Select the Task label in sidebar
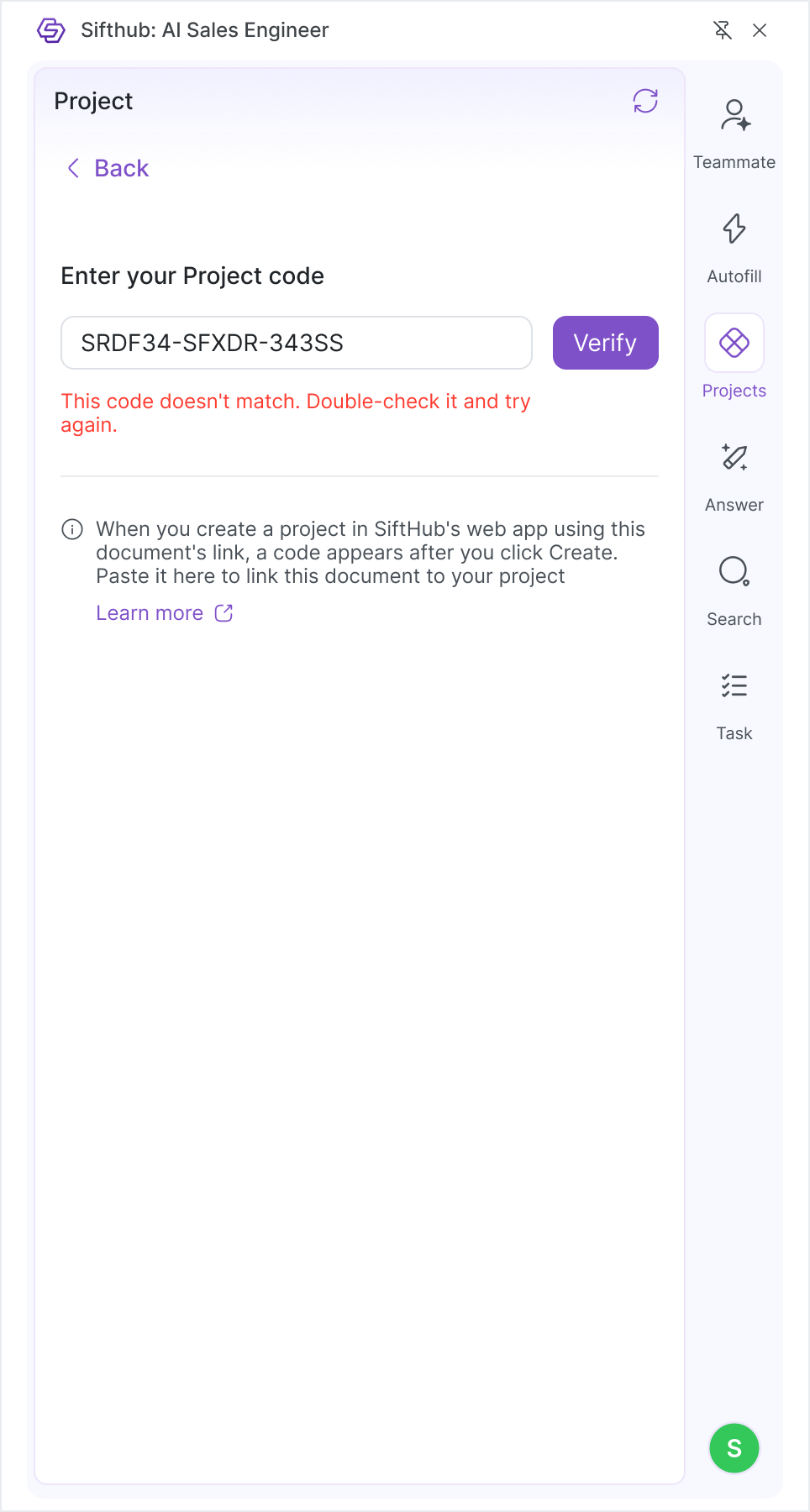This screenshot has width=810, height=1512. point(734,733)
